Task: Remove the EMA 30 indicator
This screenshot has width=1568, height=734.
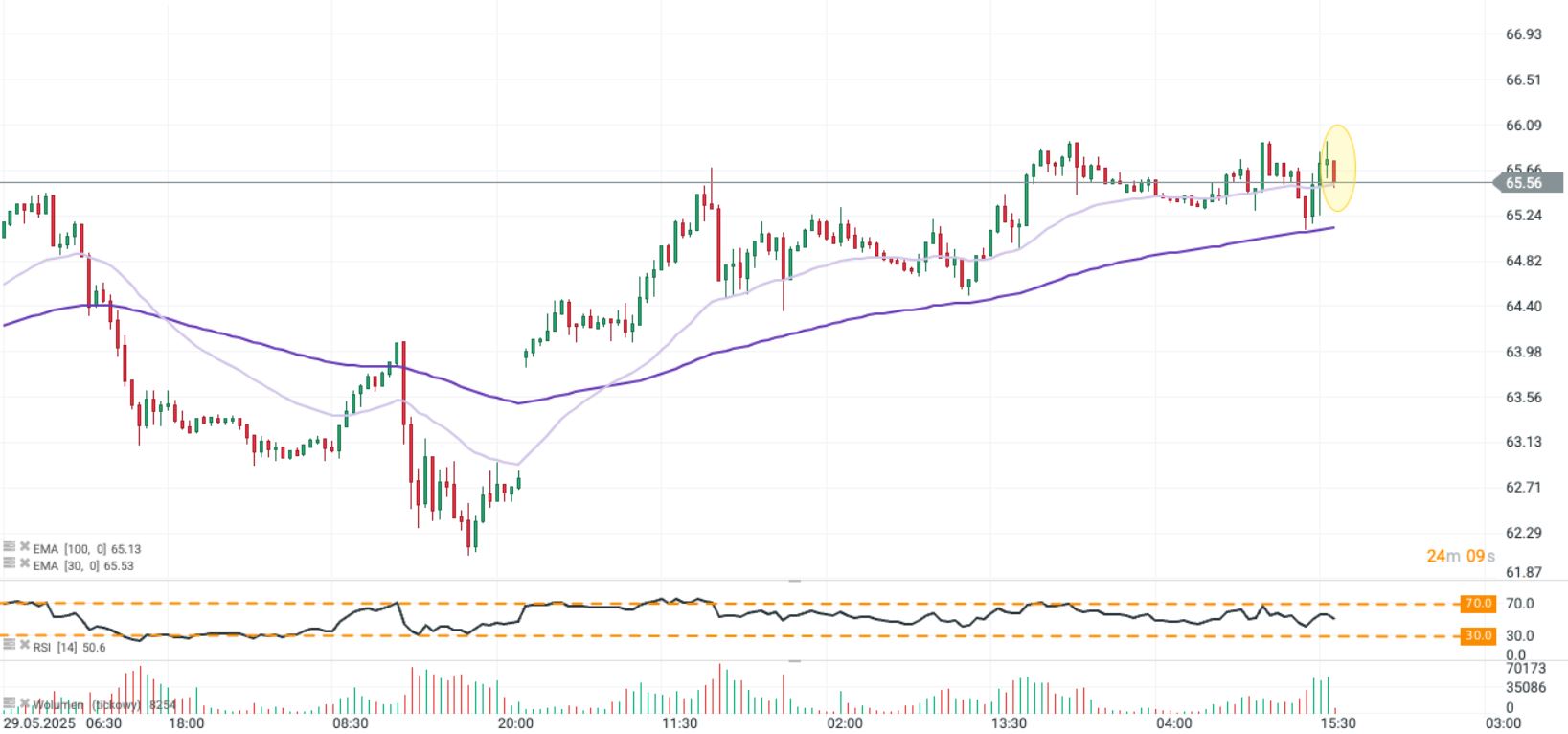Action: (x=24, y=564)
